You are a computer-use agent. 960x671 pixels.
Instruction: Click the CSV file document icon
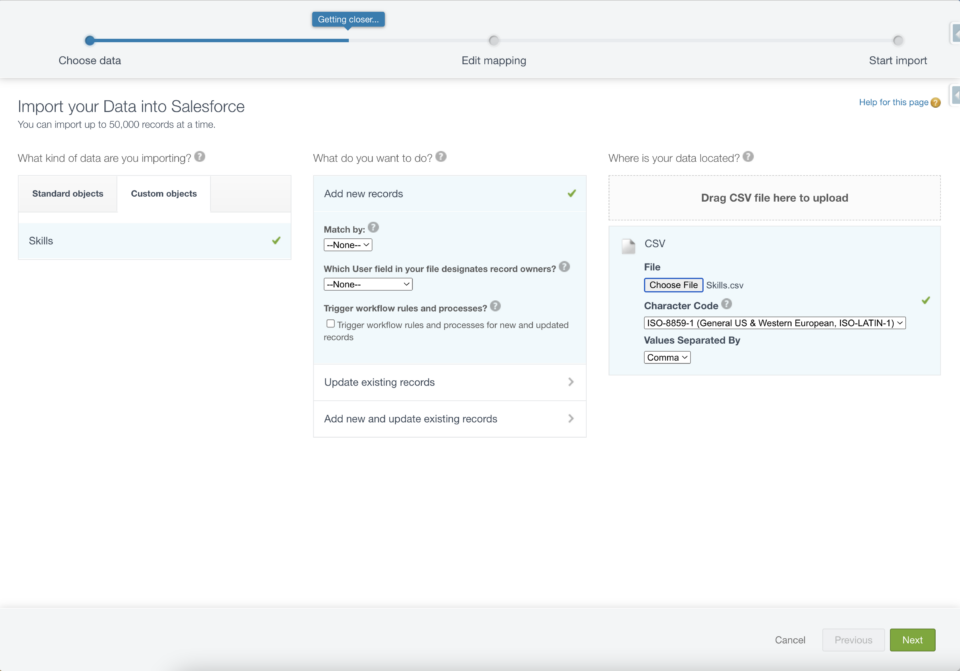pos(628,246)
